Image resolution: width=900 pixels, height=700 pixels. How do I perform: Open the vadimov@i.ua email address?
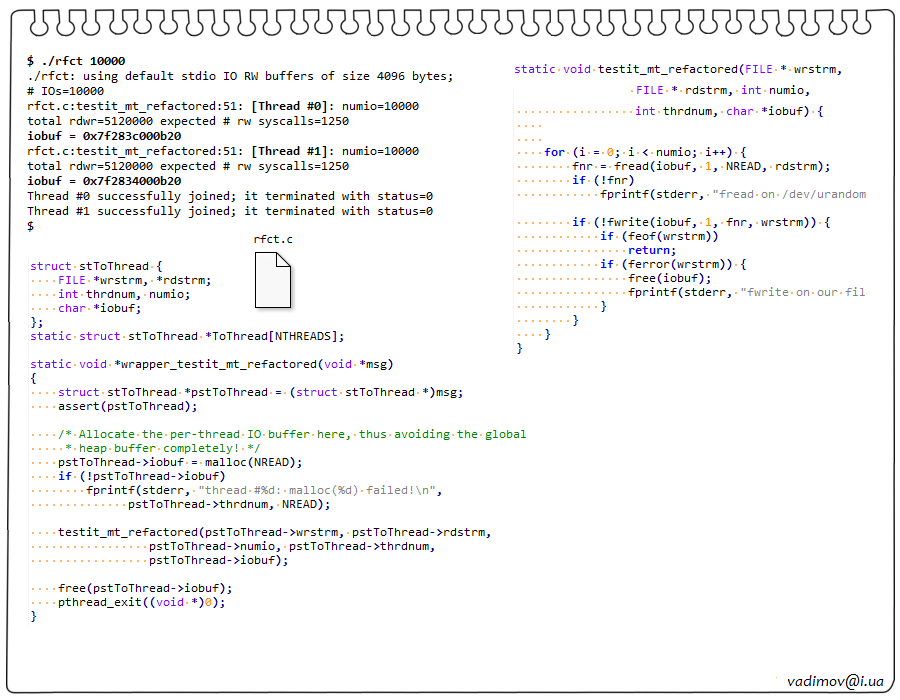(834, 680)
